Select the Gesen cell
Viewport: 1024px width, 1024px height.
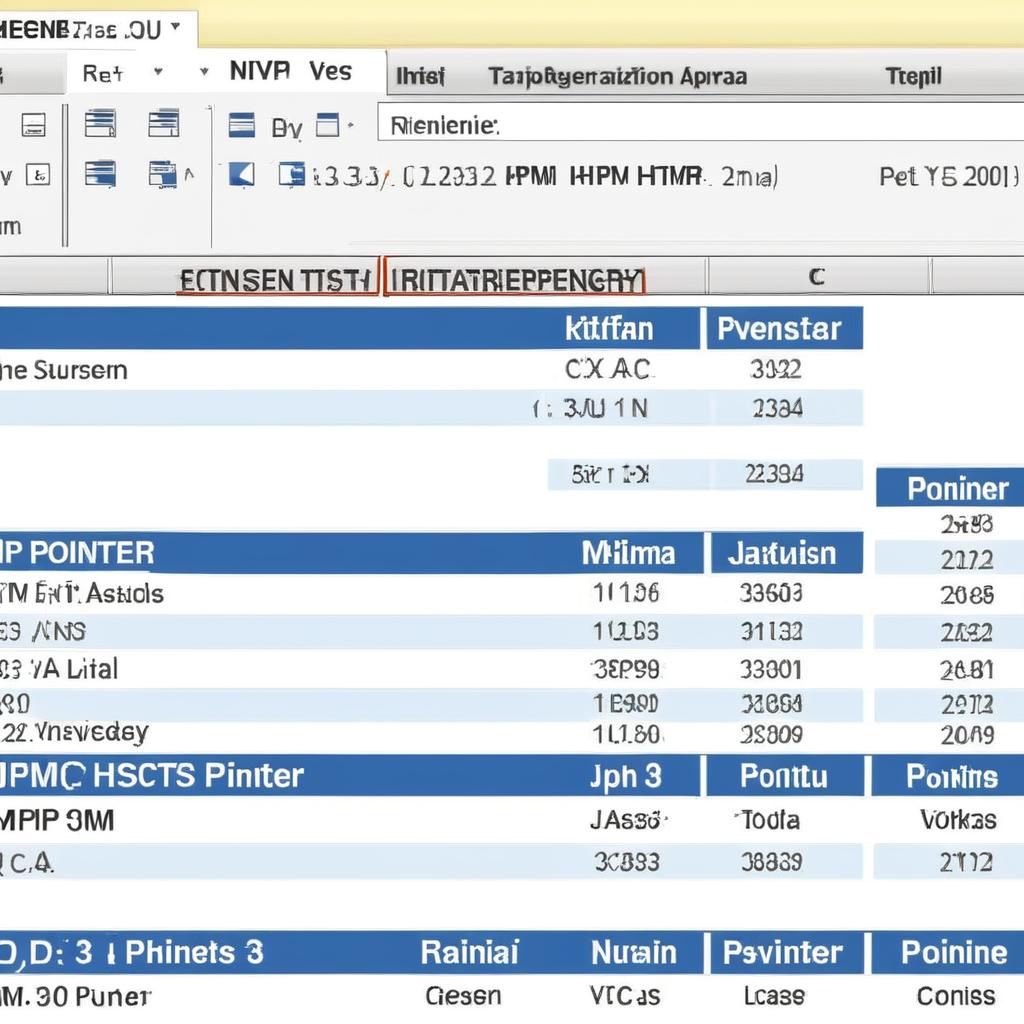(463, 996)
